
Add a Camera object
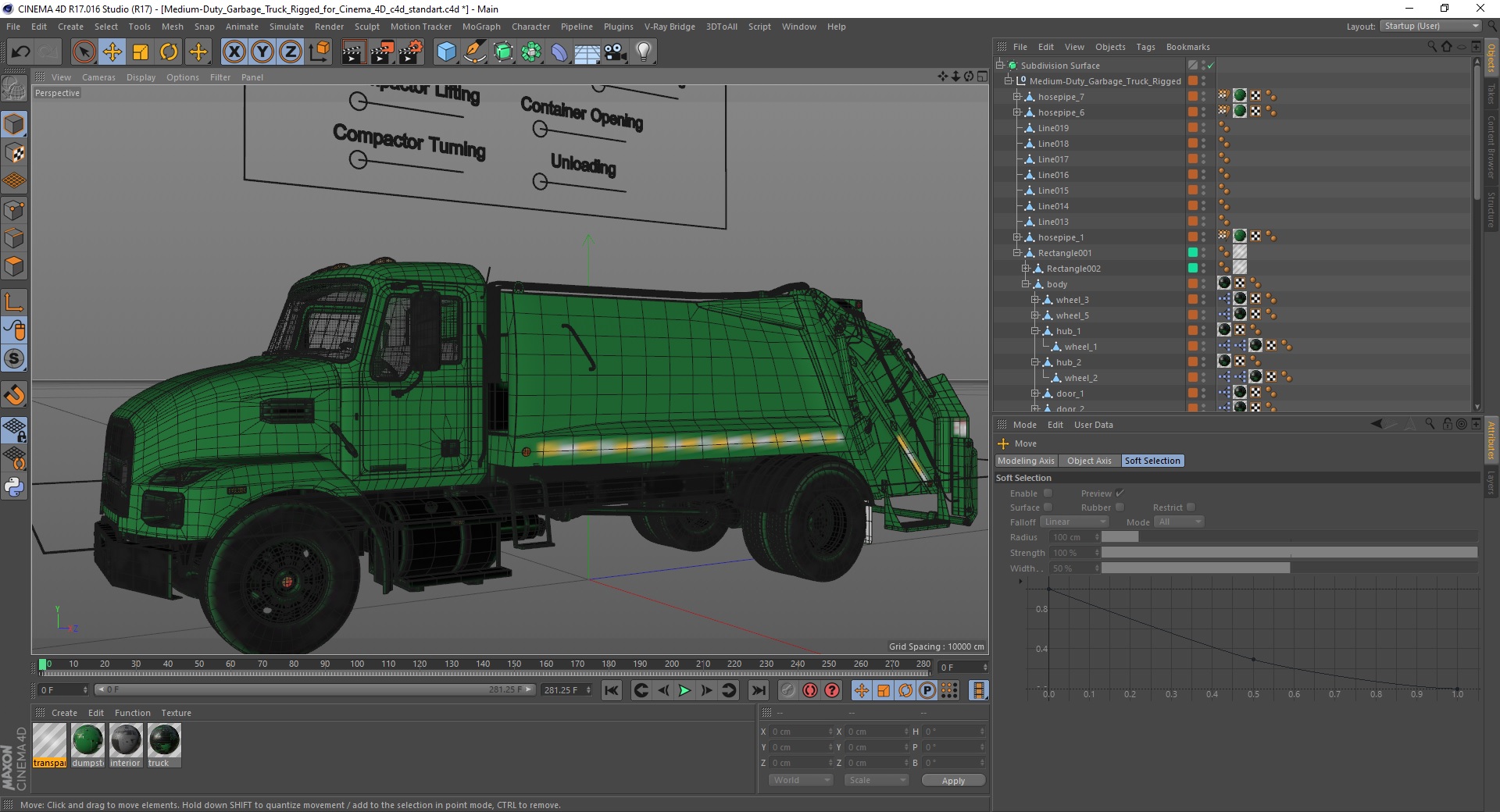tap(616, 52)
